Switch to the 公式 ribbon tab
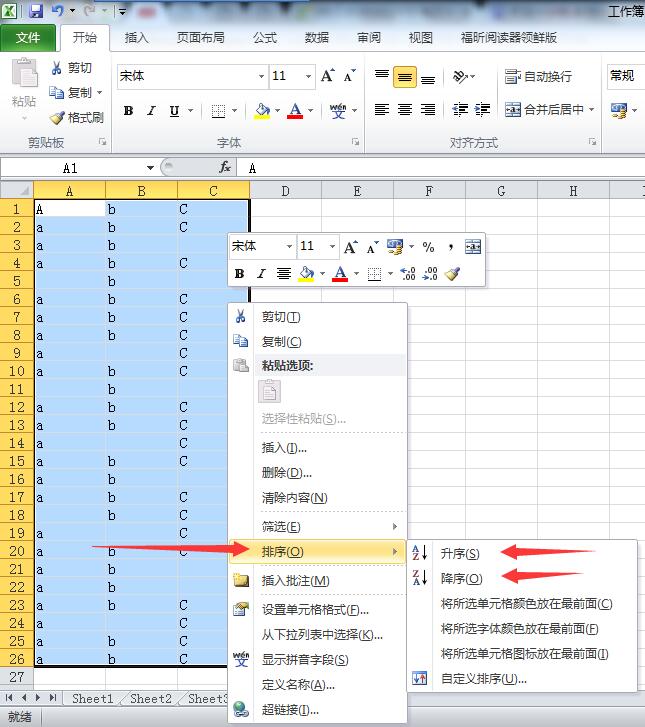 click(265, 38)
